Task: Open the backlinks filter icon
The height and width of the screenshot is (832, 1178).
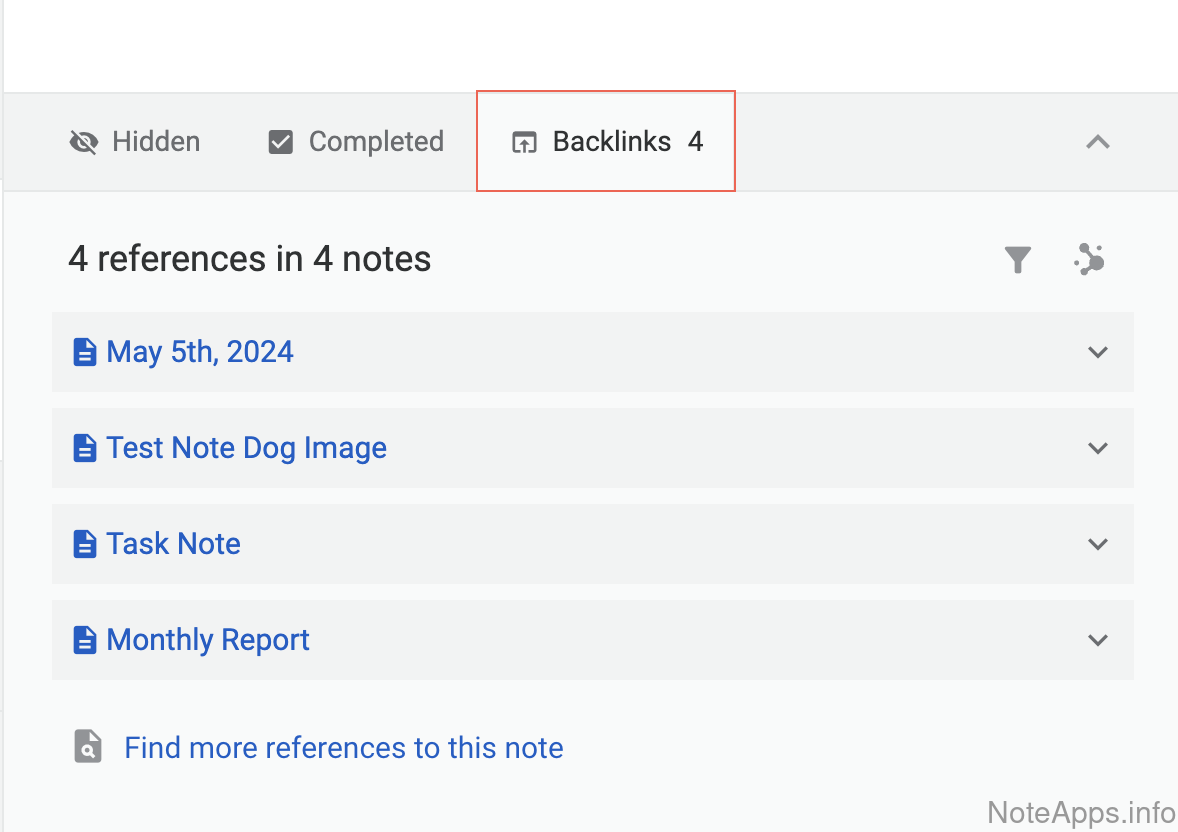Action: coord(1017,260)
